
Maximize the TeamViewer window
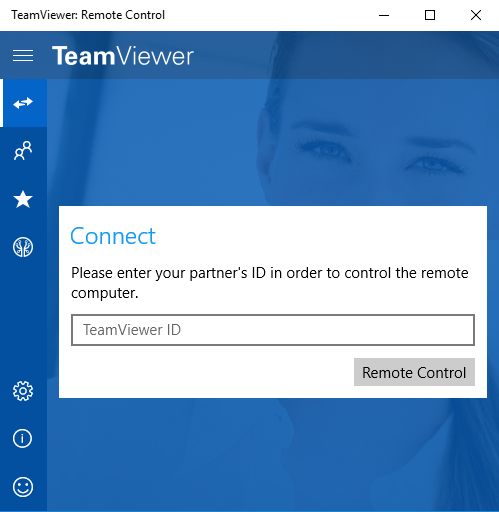[x=430, y=15]
